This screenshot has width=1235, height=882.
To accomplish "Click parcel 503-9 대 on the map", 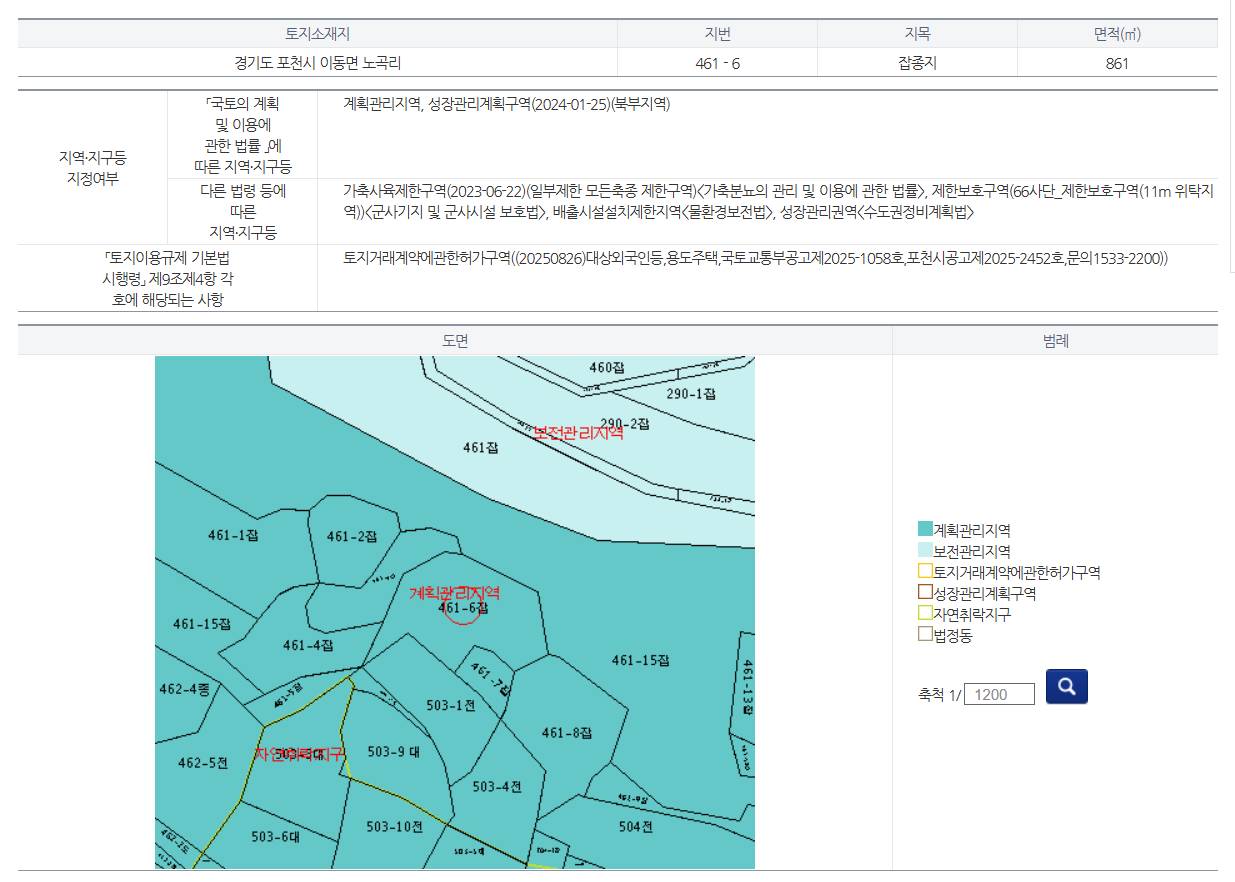I will coord(393,751).
